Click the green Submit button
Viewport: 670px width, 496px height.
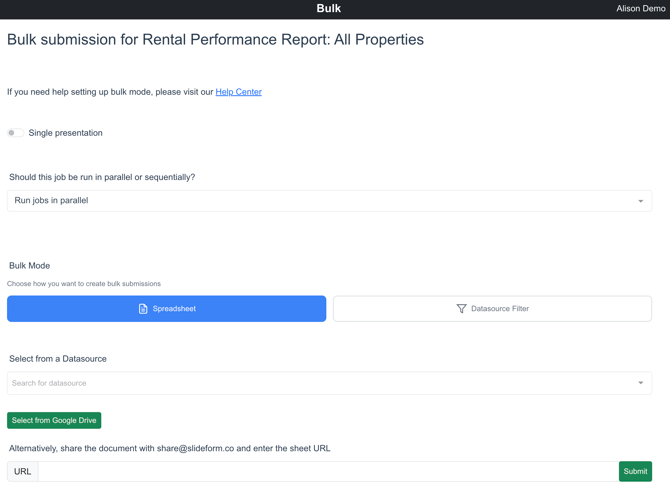click(635, 471)
